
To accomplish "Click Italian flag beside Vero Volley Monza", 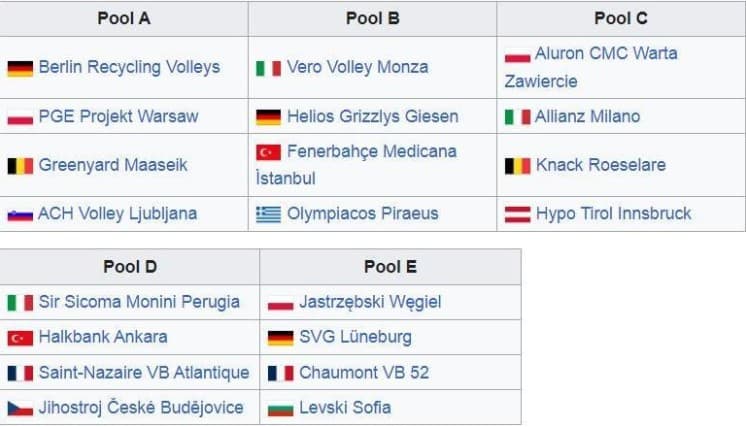I will [268, 68].
